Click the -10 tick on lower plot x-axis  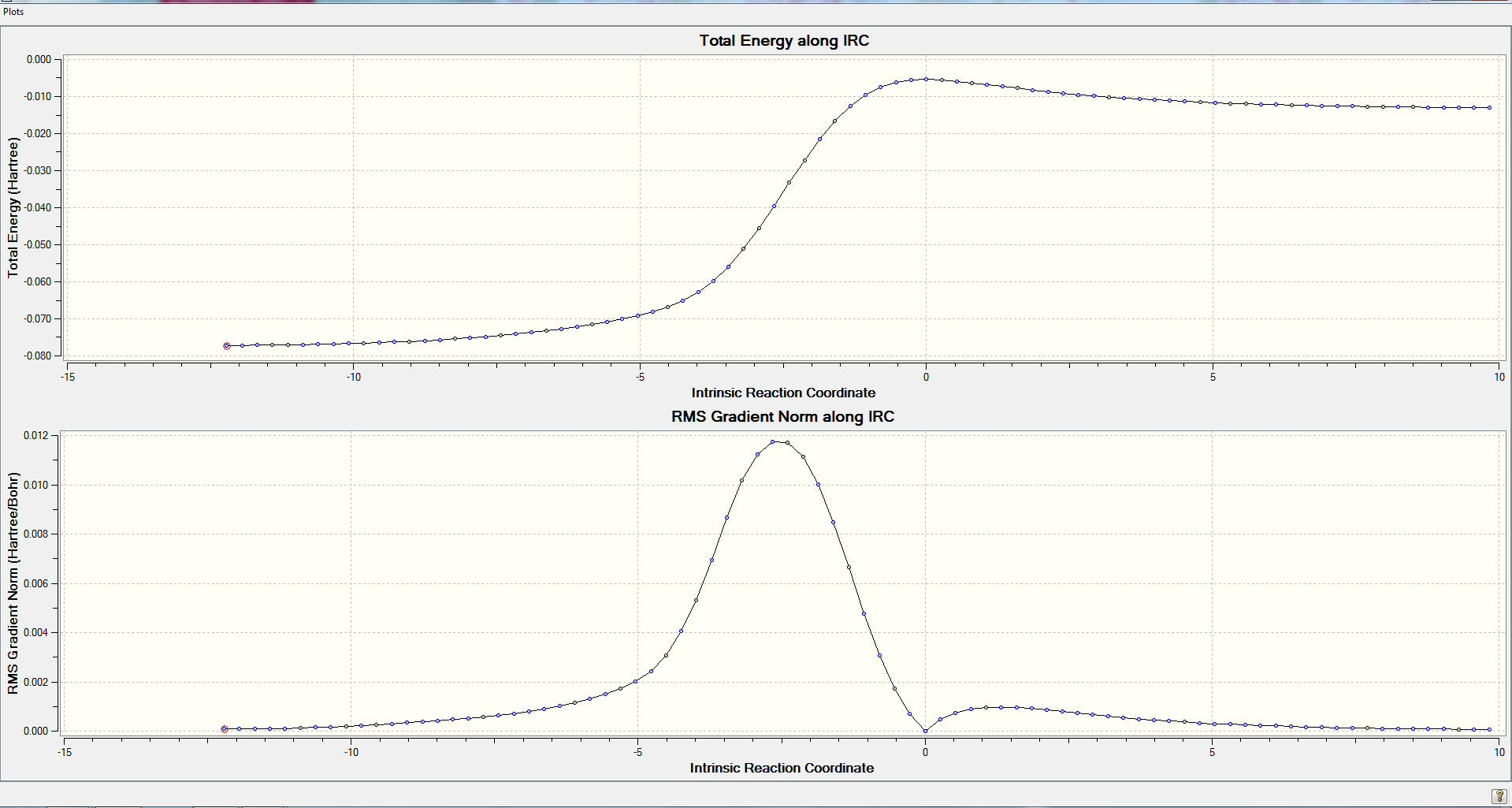pyautogui.click(x=351, y=753)
